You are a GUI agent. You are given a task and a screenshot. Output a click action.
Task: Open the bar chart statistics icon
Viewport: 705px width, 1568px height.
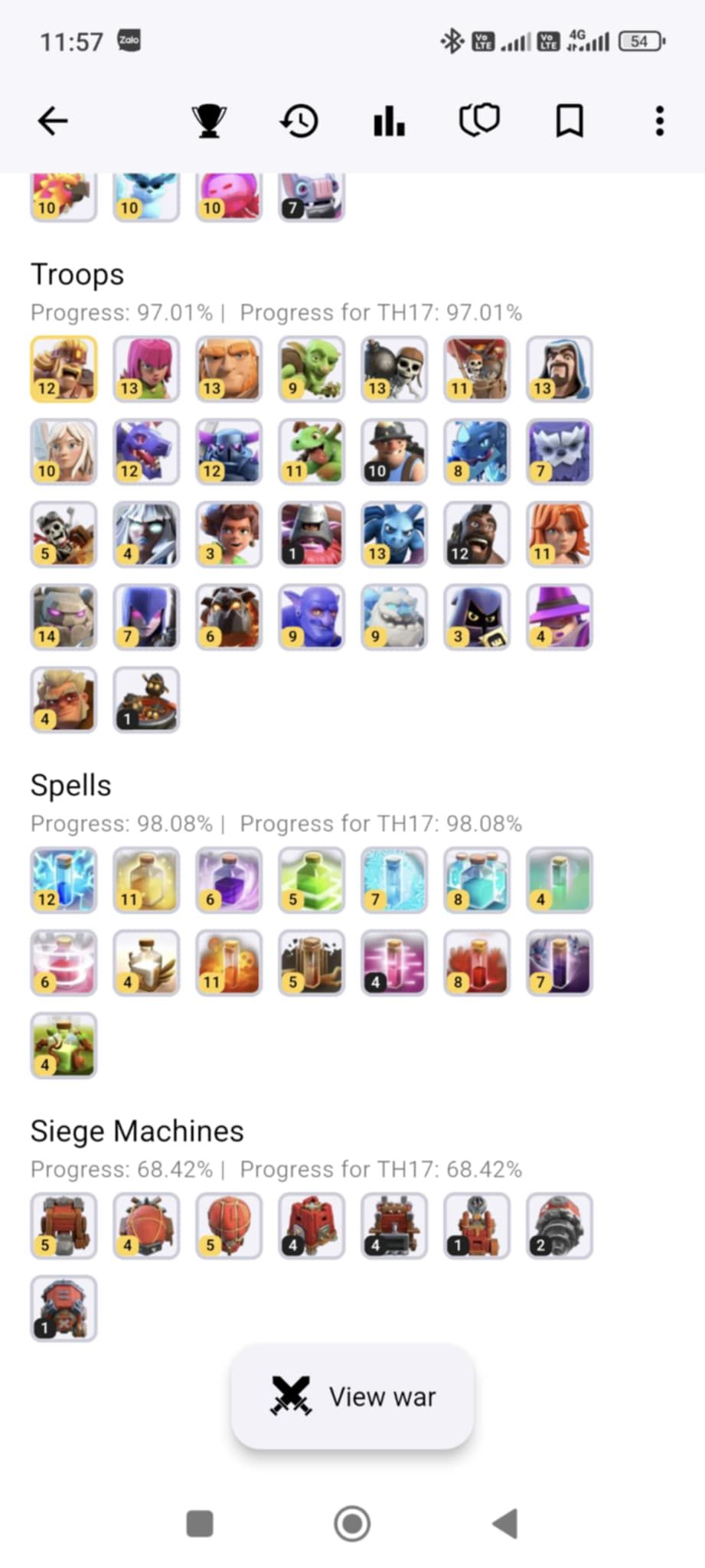[x=389, y=121]
